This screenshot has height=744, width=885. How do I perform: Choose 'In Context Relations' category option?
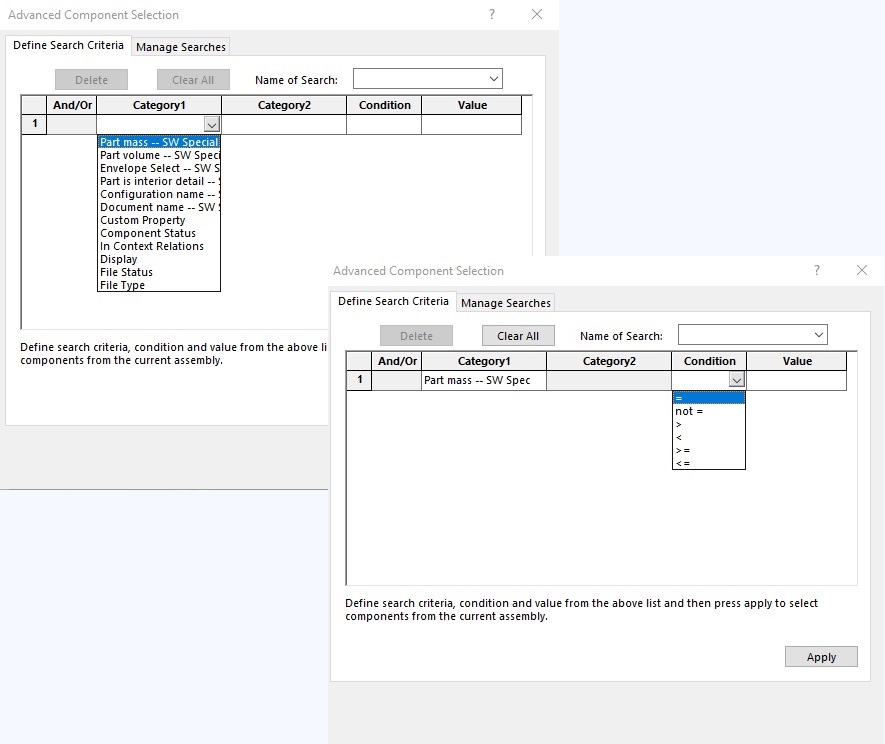[x=152, y=246]
